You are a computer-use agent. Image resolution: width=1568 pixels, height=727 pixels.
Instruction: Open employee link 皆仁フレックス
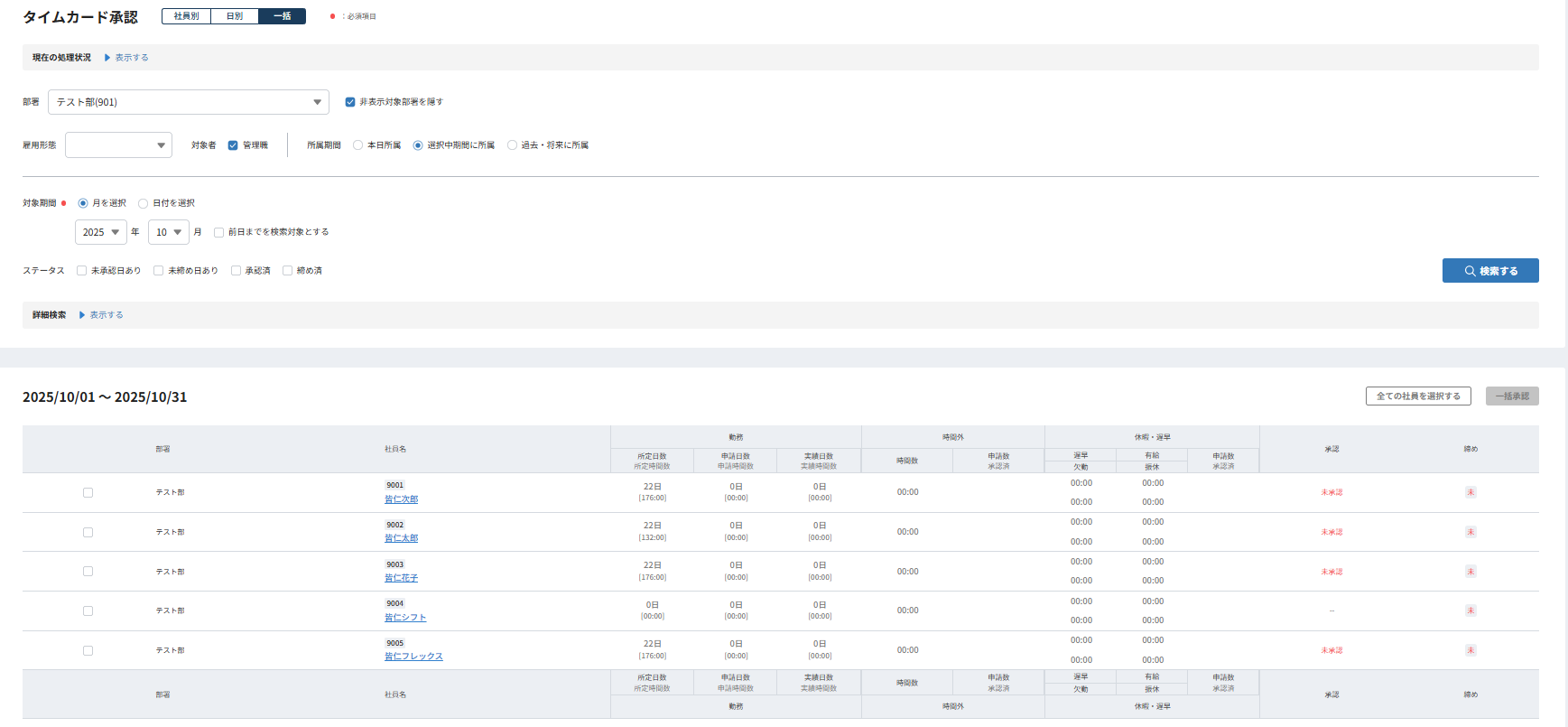click(413, 657)
